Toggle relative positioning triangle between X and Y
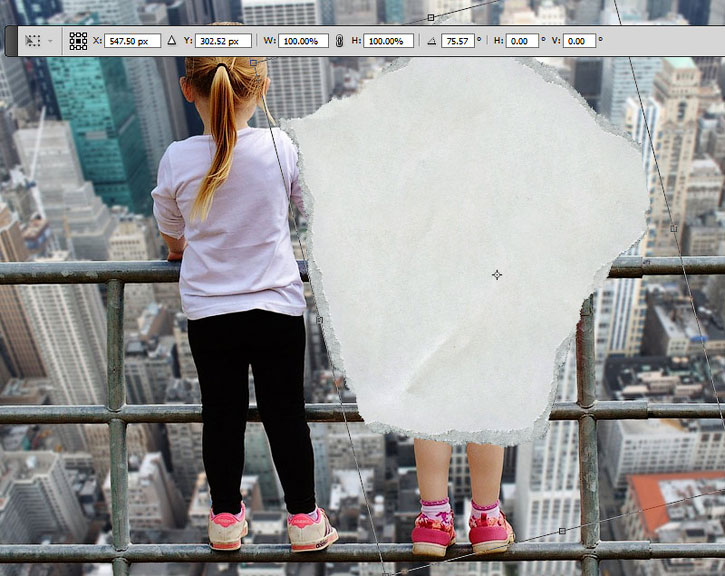The height and width of the screenshot is (576, 725). (x=172, y=41)
